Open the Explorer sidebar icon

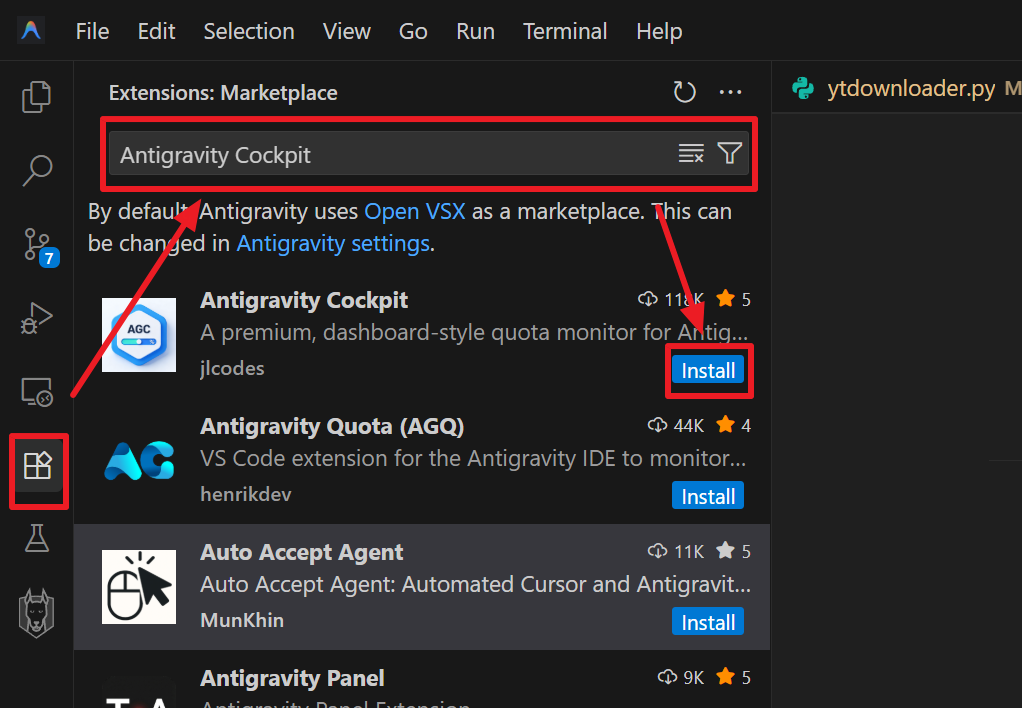click(36, 96)
